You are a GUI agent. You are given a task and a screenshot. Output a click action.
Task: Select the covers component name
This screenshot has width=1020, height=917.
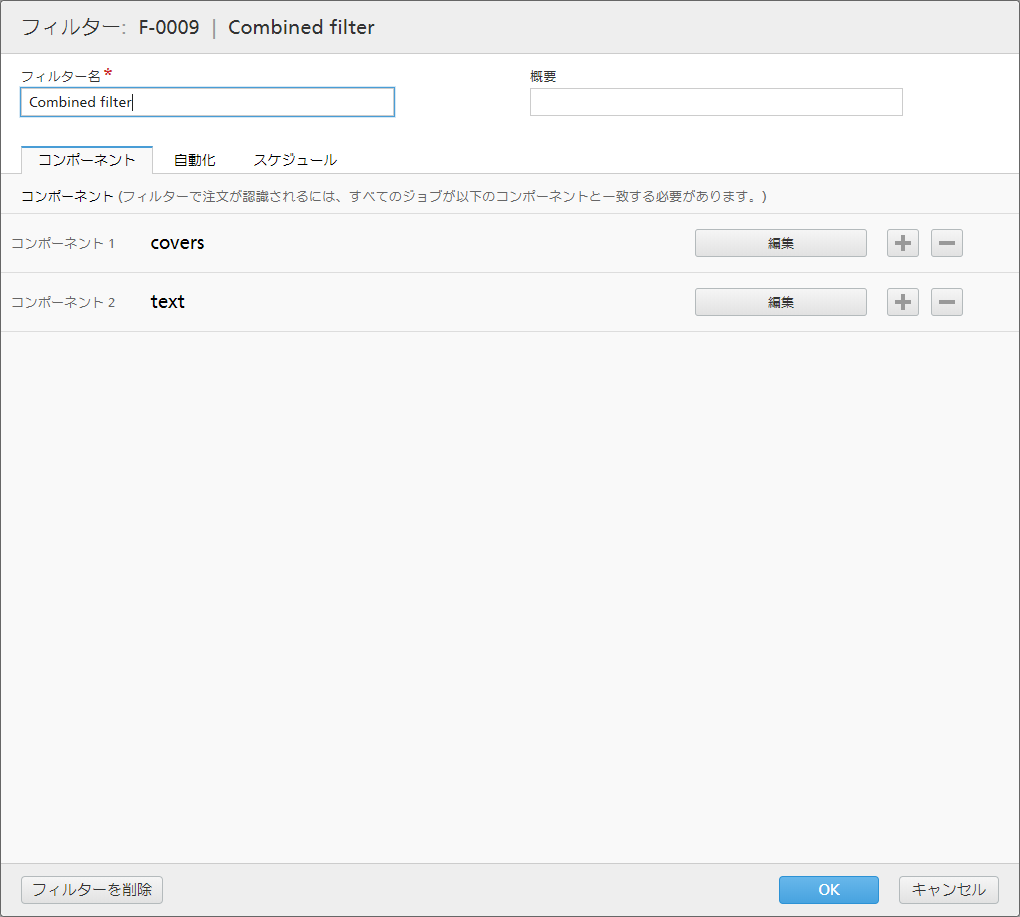[x=177, y=243]
